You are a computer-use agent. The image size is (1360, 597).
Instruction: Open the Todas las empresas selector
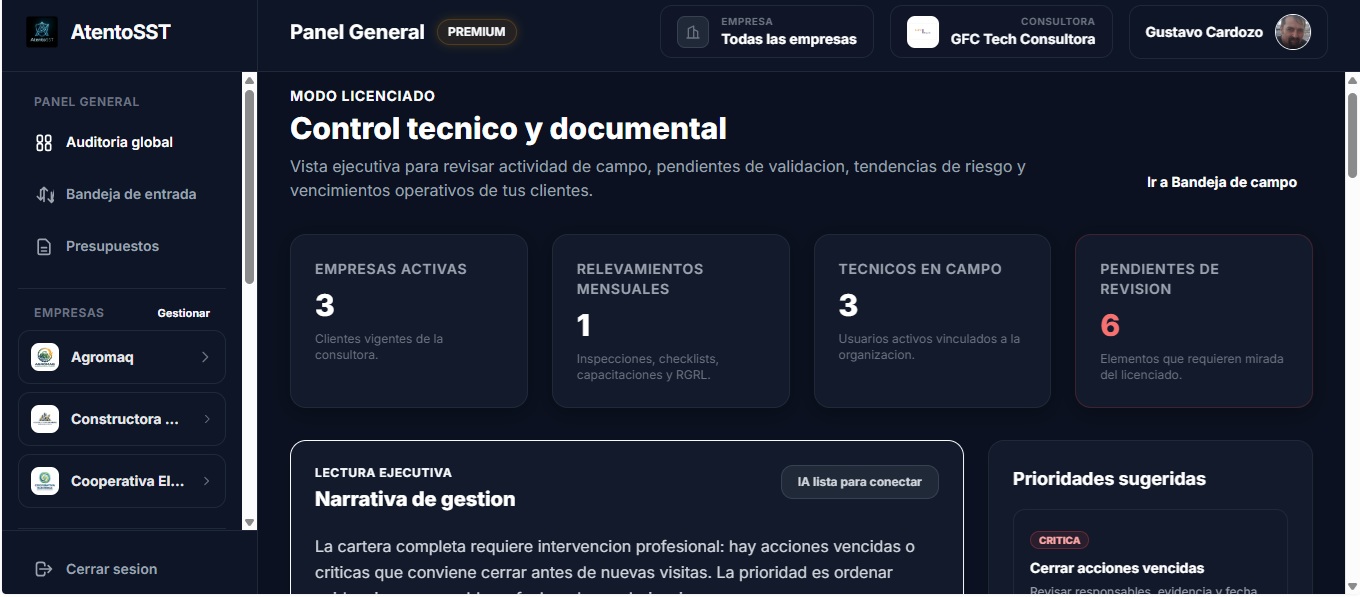(767, 32)
